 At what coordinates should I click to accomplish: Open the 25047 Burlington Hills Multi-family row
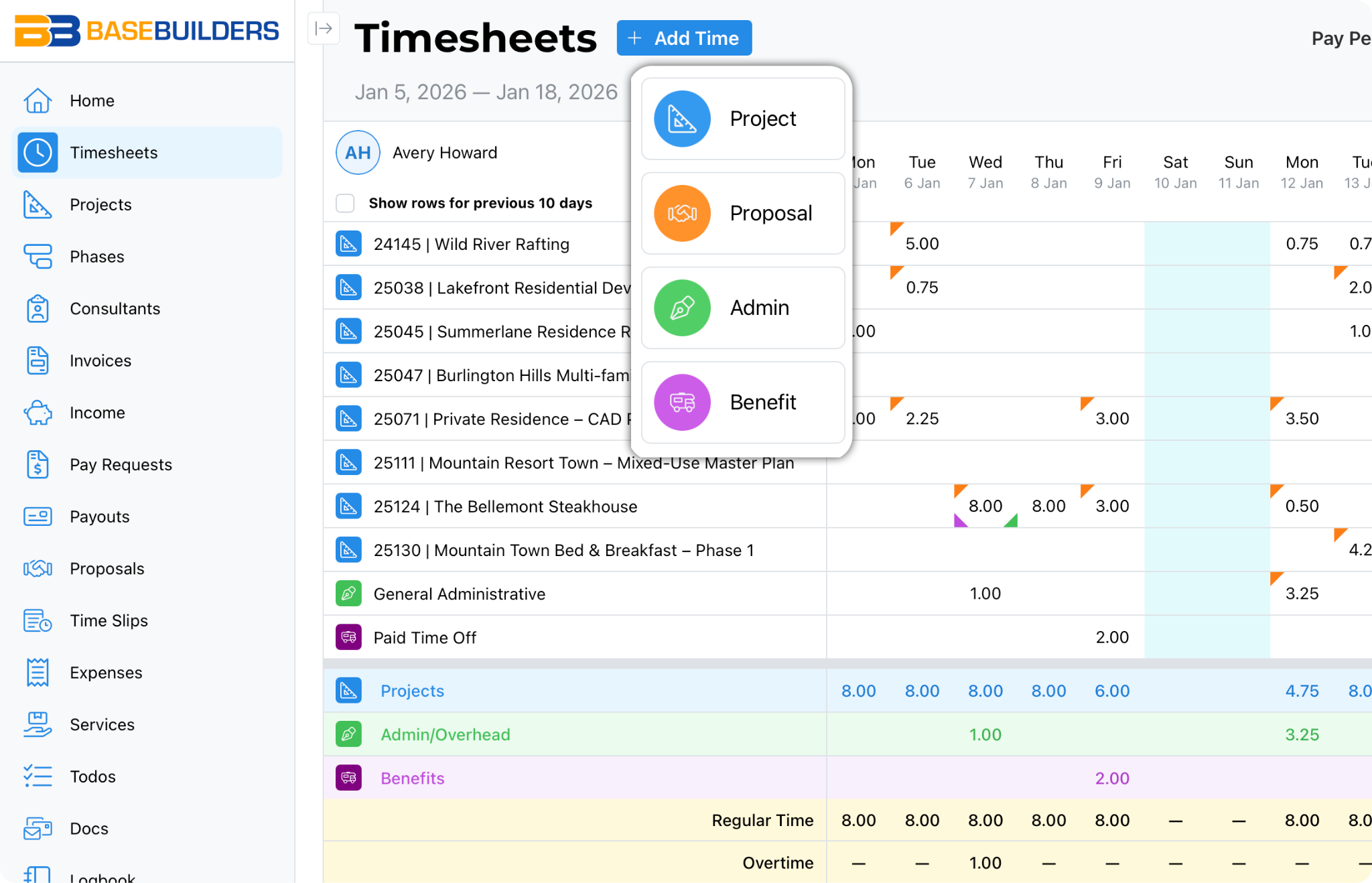476,375
